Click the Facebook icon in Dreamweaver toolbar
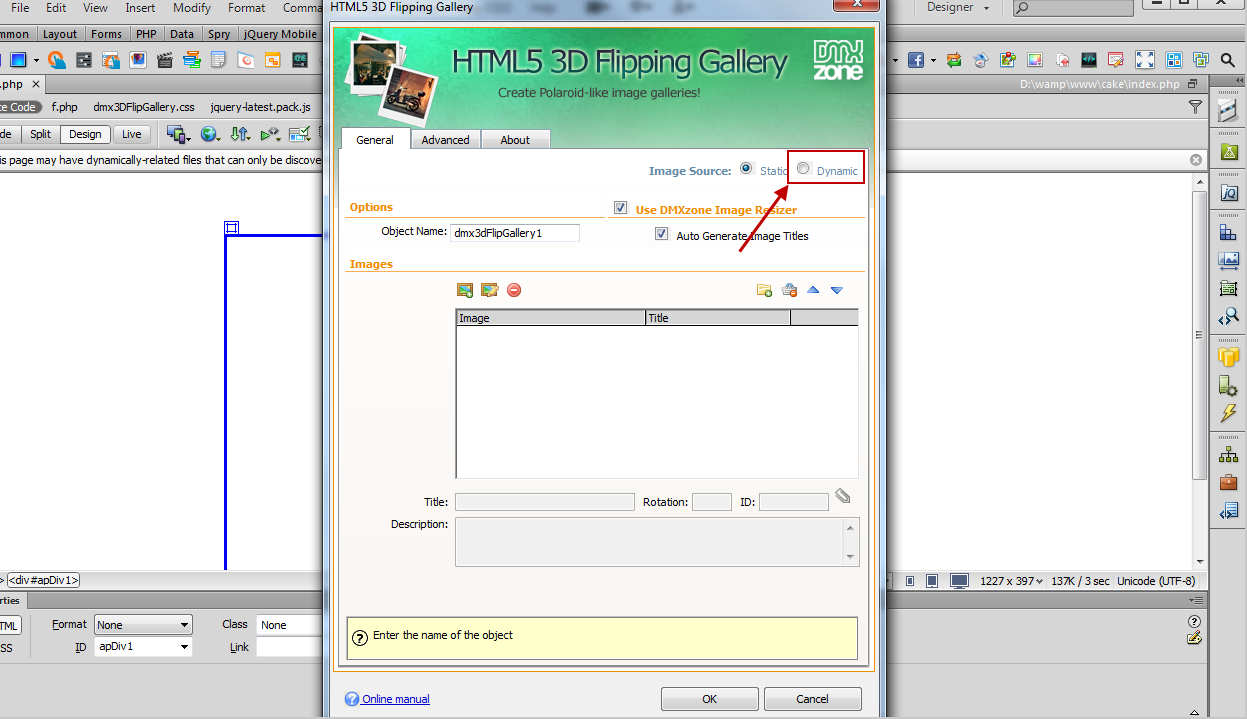This screenshot has height=719, width=1247. (915, 60)
